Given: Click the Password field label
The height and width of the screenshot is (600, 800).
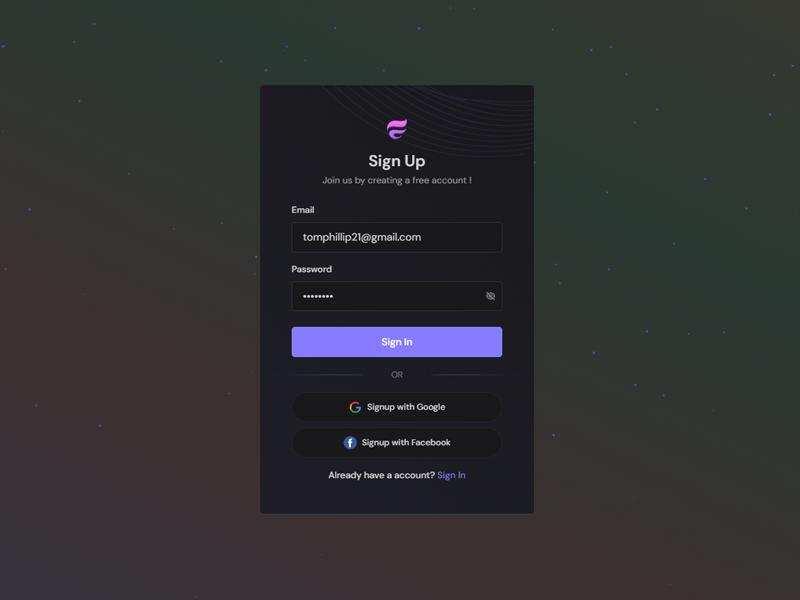Looking at the screenshot, I should coord(311,269).
